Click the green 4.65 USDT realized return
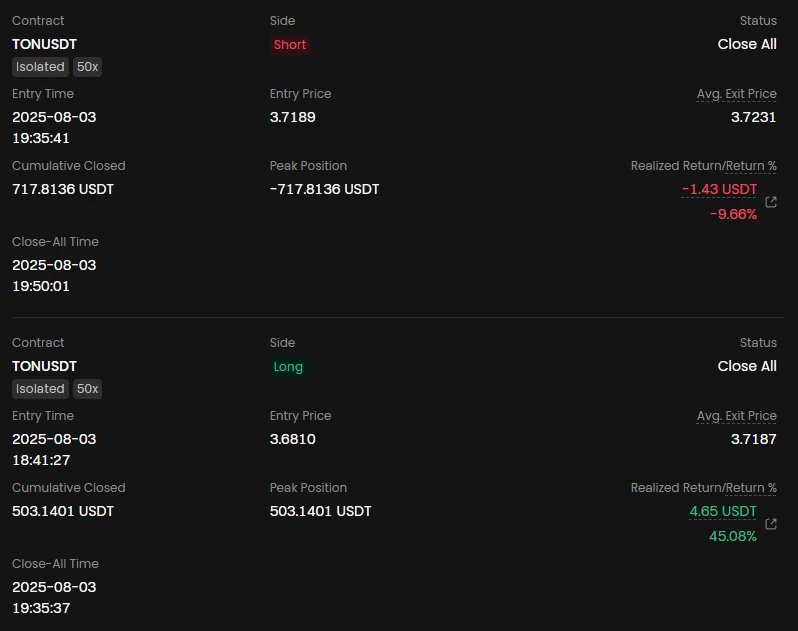The width and height of the screenshot is (798, 631). 722,511
